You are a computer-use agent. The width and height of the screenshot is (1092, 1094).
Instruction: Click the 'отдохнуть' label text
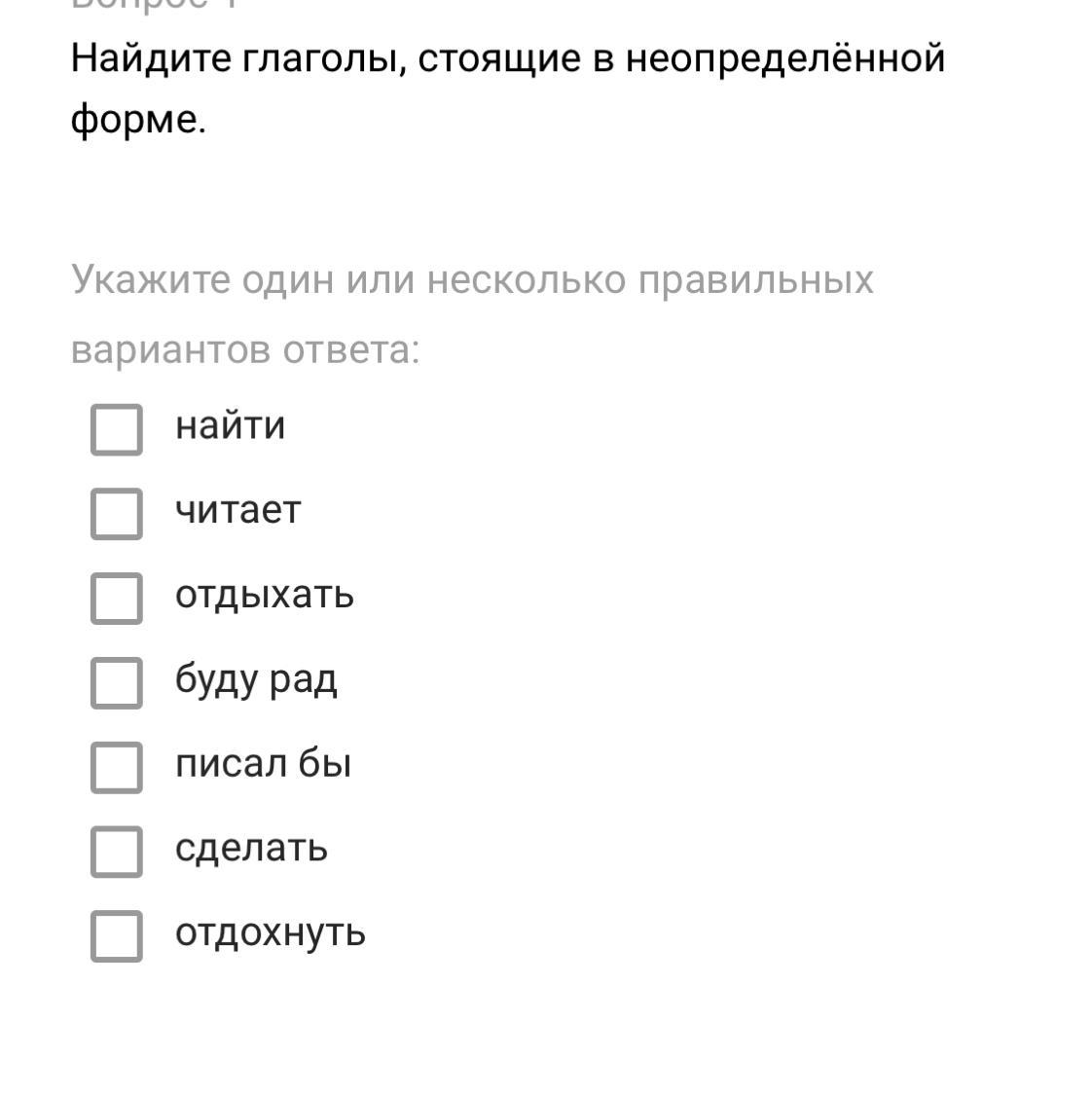(271, 932)
